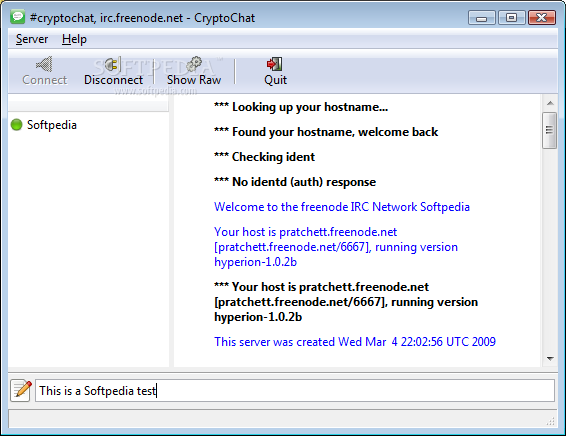Click the blue 'Your host is pratchett.freenode.net' message
566x436 pixels.
tap(336, 247)
